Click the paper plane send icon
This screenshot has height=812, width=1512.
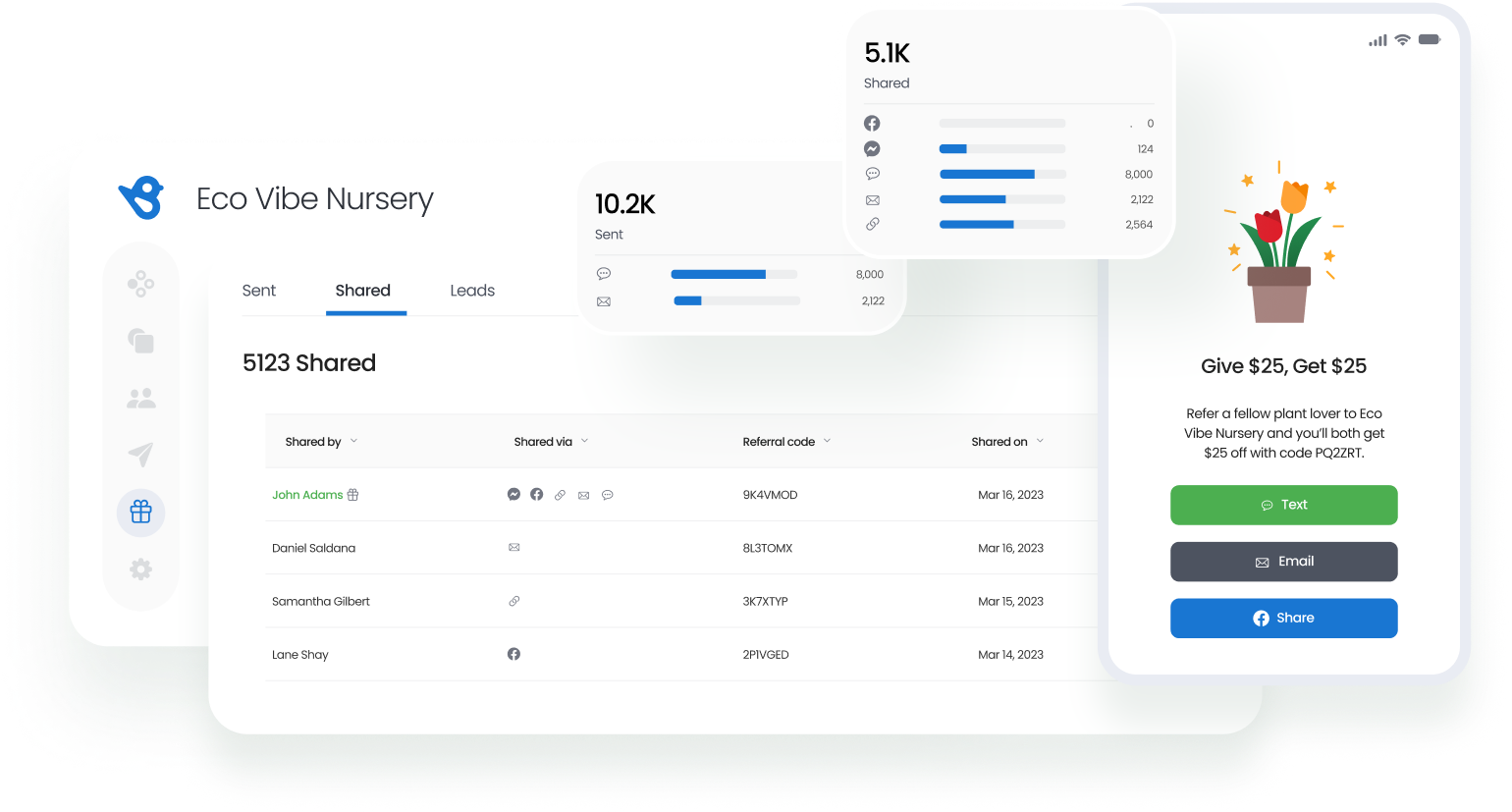click(x=140, y=455)
